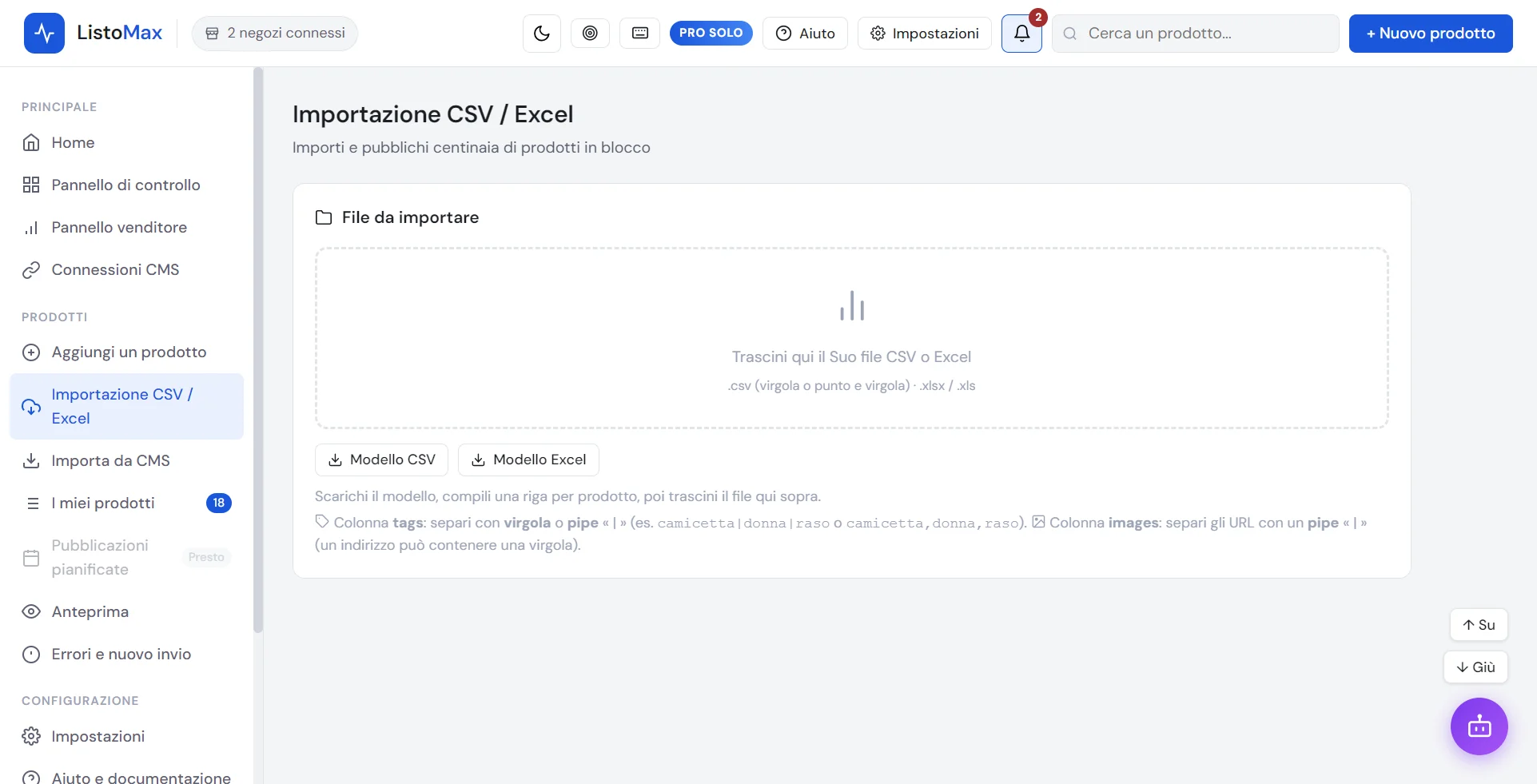Click the PRO SOLO plan badge

(x=711, y=33)
